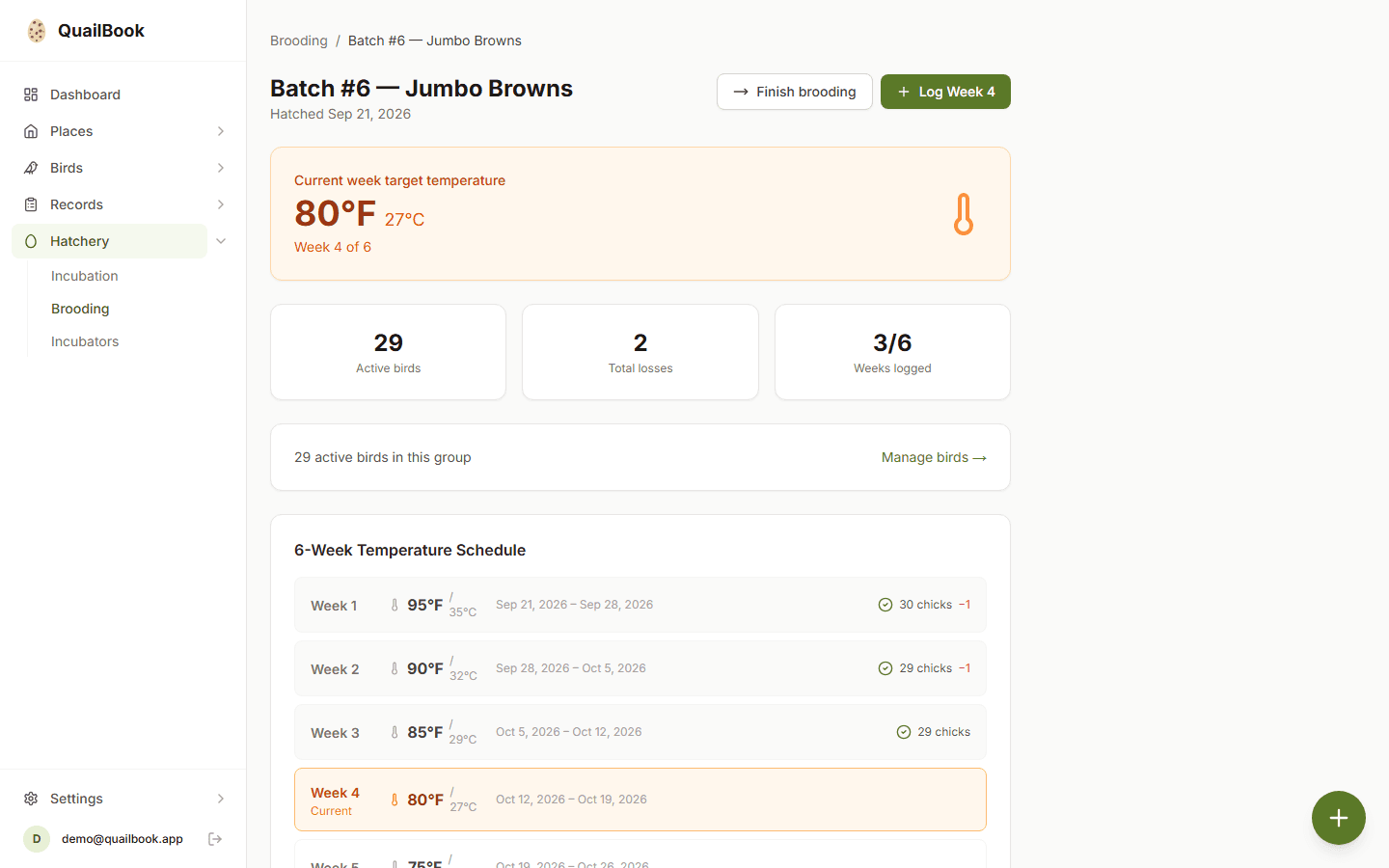The height and width of the screenshot is (868, 1389).
Task: Go to the Incubators page
Action: pyautogui.click(x=85, y=341)
